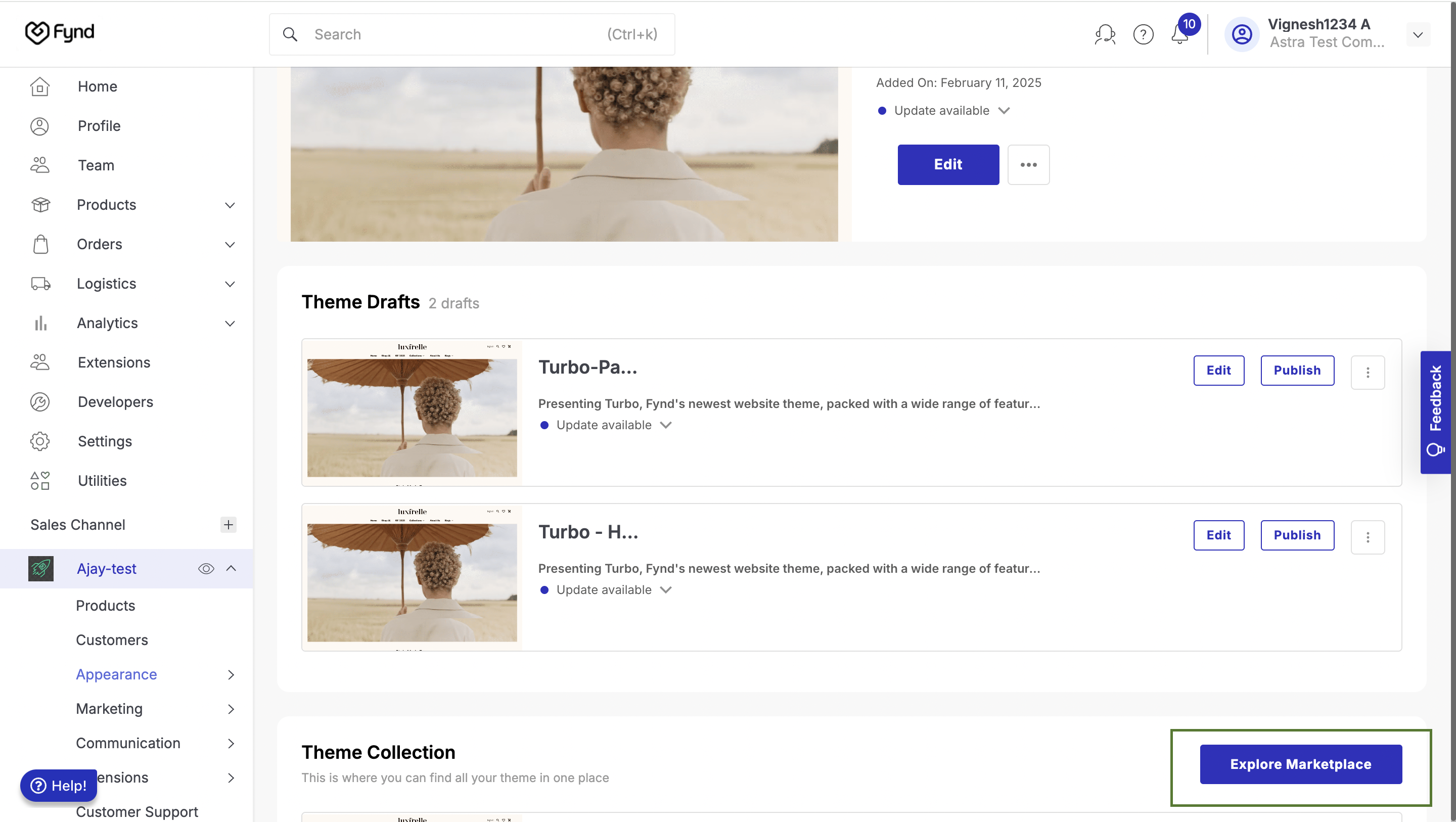Edit the Turbo-Pa... draft theme
Screen dimensions: 1456x822
1218,370
